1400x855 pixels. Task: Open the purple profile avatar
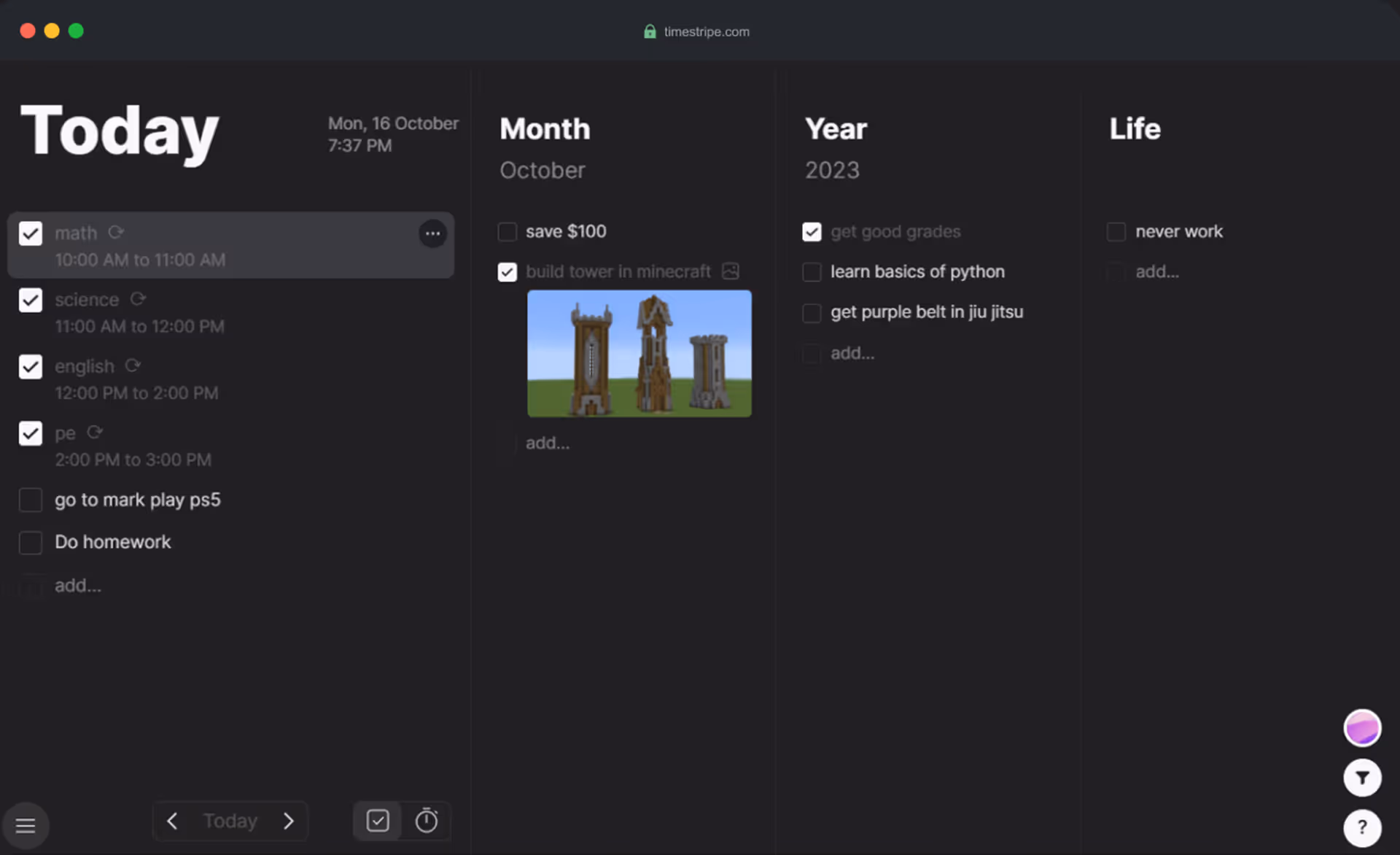[1362, 728]
